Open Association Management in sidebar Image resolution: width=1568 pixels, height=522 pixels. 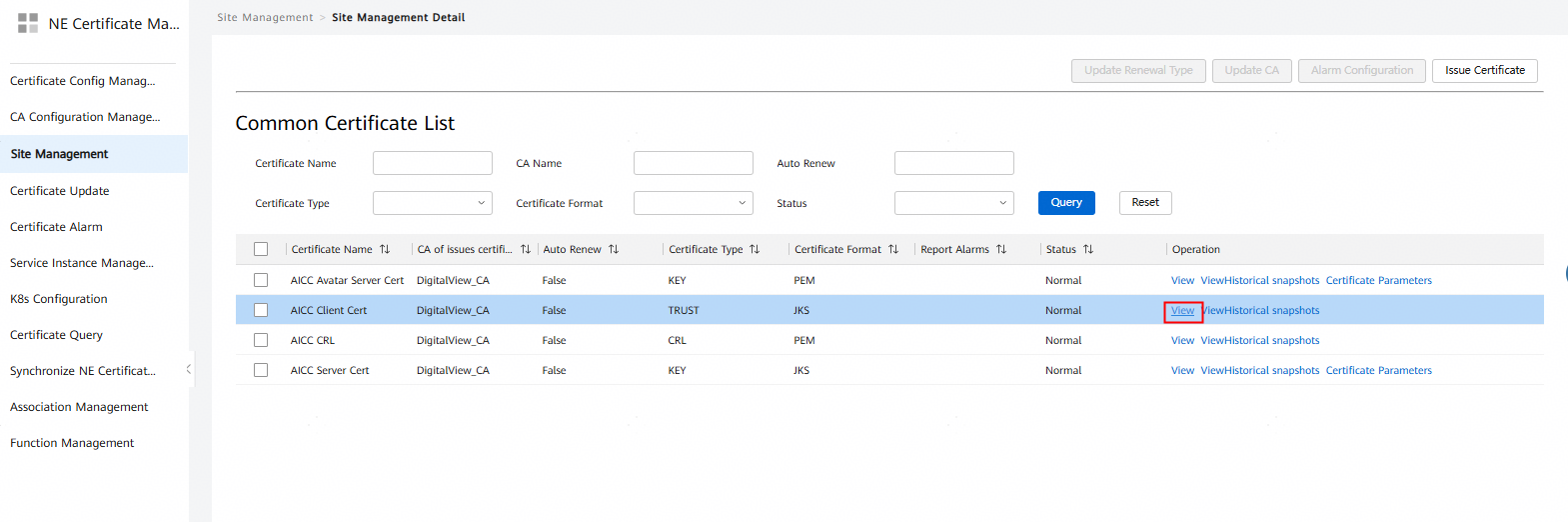tap(79, 407)
